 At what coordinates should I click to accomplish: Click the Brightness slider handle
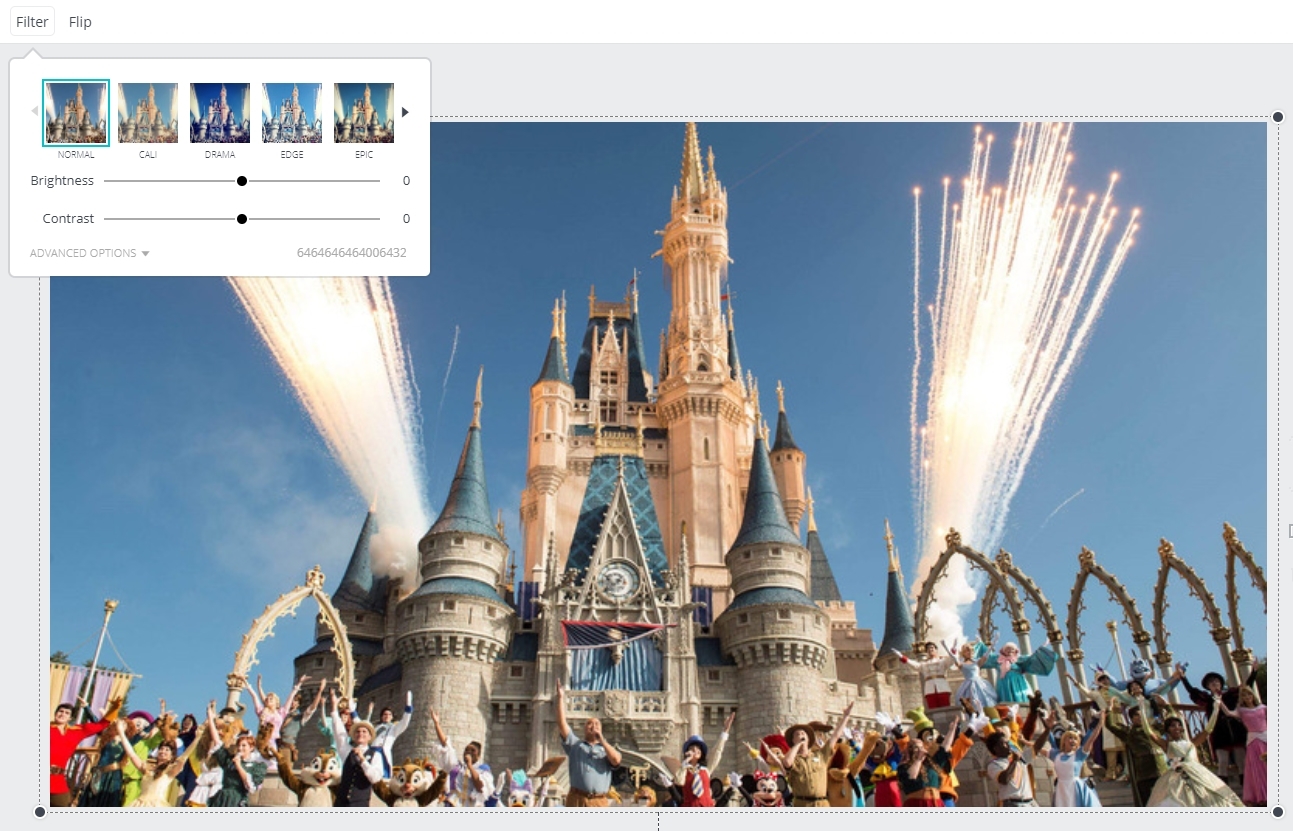(x=242, y=181)
